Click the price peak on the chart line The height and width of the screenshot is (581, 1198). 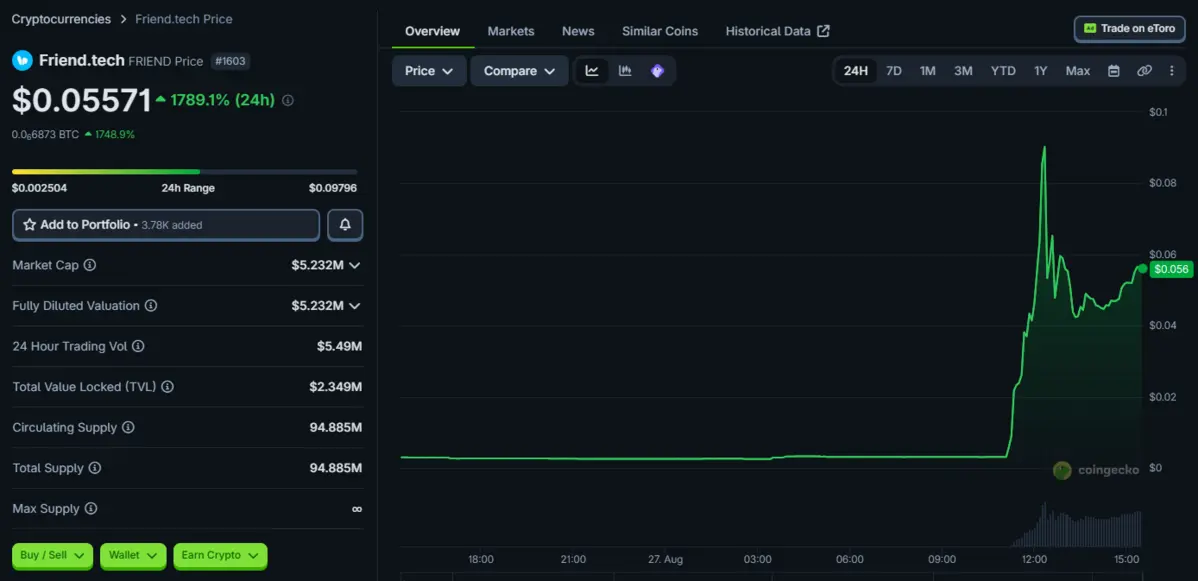(x=1044, y=148)
